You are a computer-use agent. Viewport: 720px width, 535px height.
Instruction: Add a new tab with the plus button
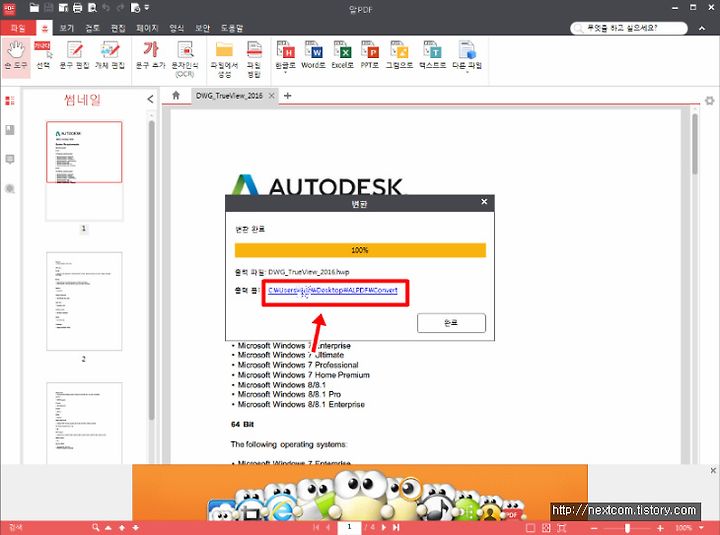287,96
